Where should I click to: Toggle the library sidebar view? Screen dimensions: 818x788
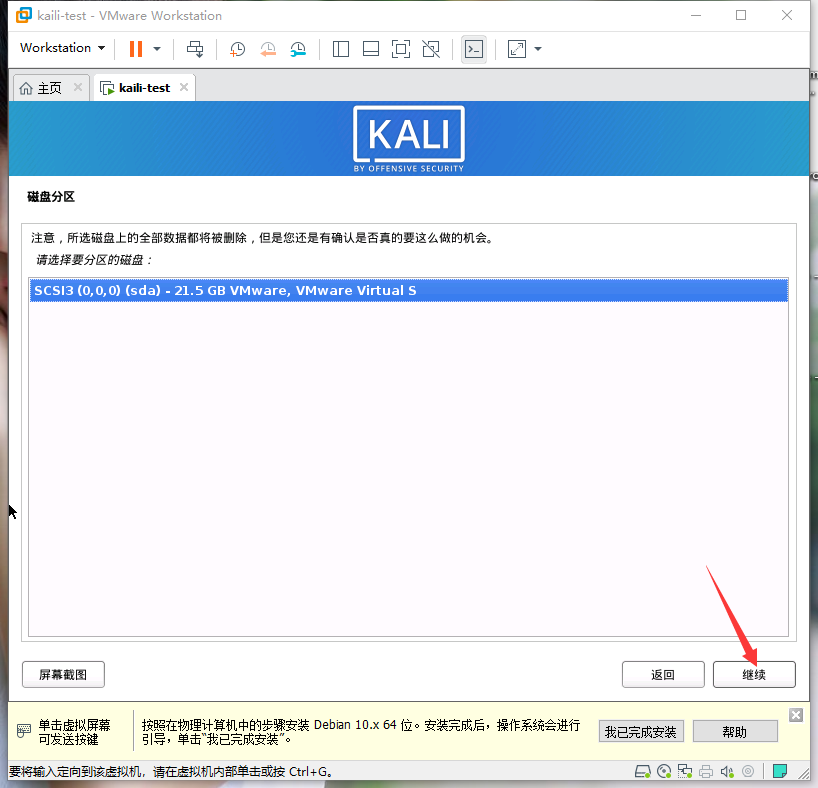(x=341, y=49)
